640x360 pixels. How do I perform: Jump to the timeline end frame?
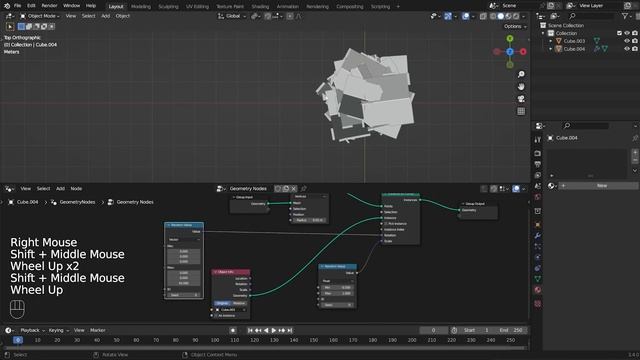click(289, 330)
